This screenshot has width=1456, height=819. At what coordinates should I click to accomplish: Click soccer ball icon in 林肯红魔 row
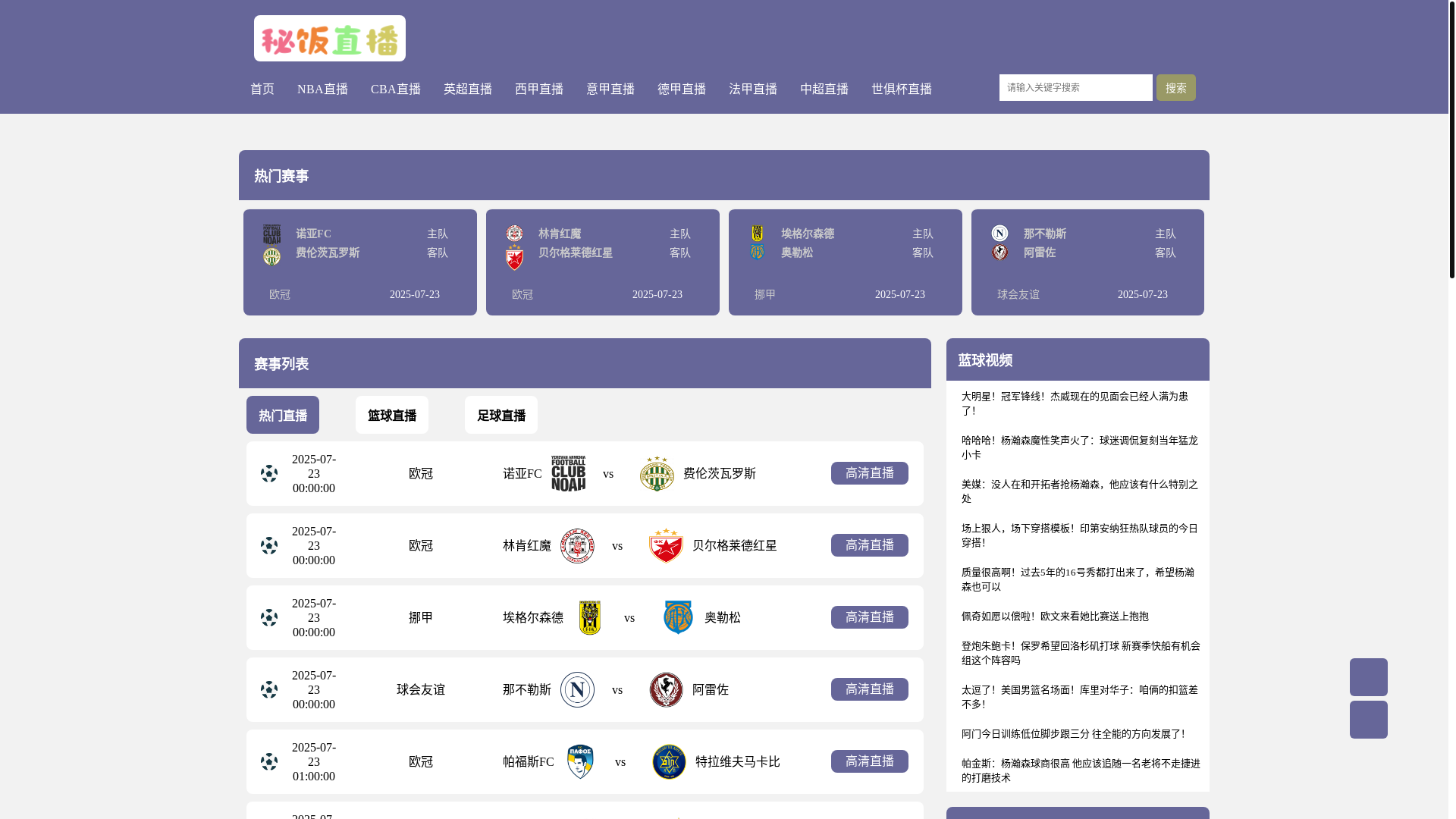pyautogui.click(x=269, y=545)
